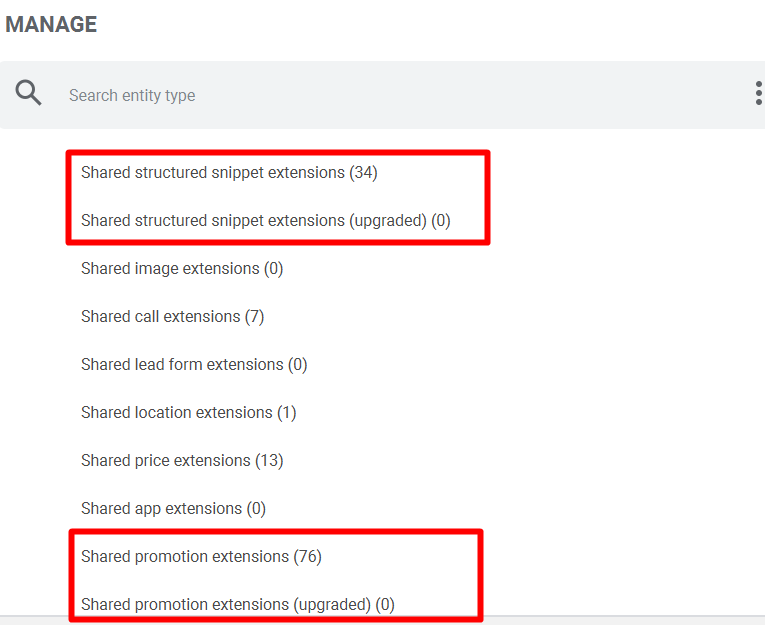765x625 pixels.
Task: Select Shared structured snippet extensions (34)
Action: point(229,173)
